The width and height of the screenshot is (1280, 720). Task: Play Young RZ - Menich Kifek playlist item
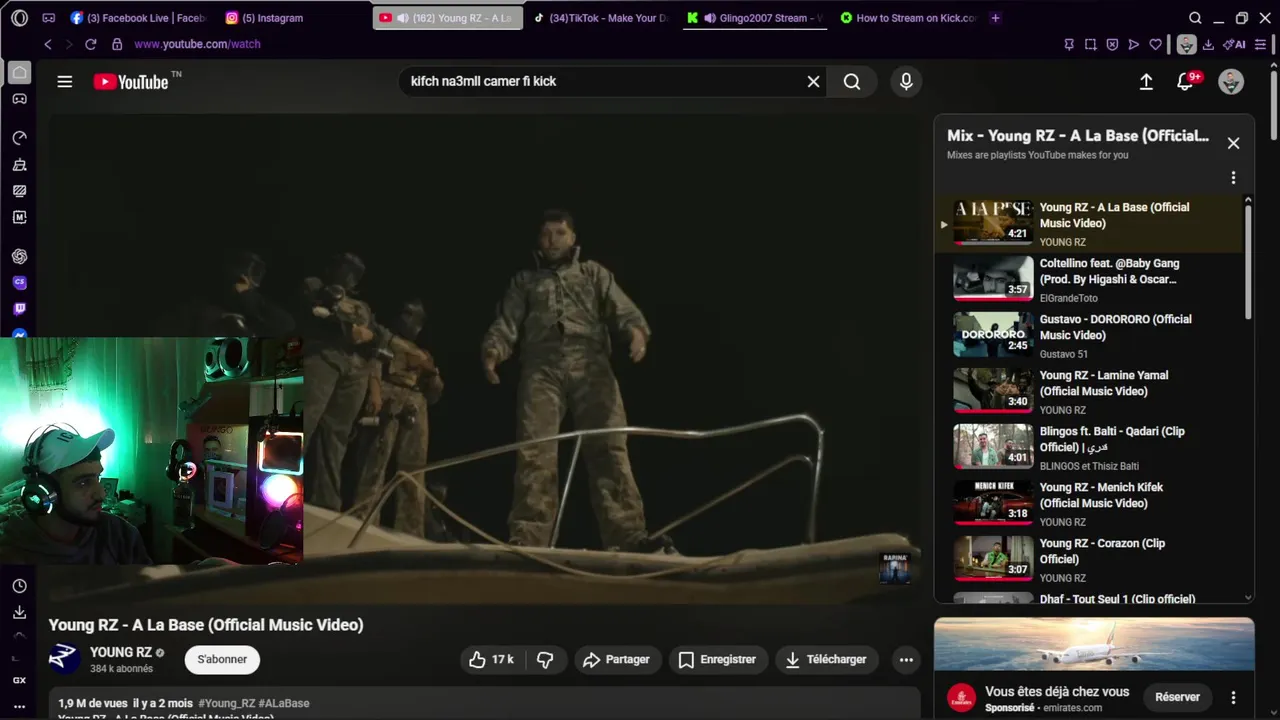tap(1090, 504)
